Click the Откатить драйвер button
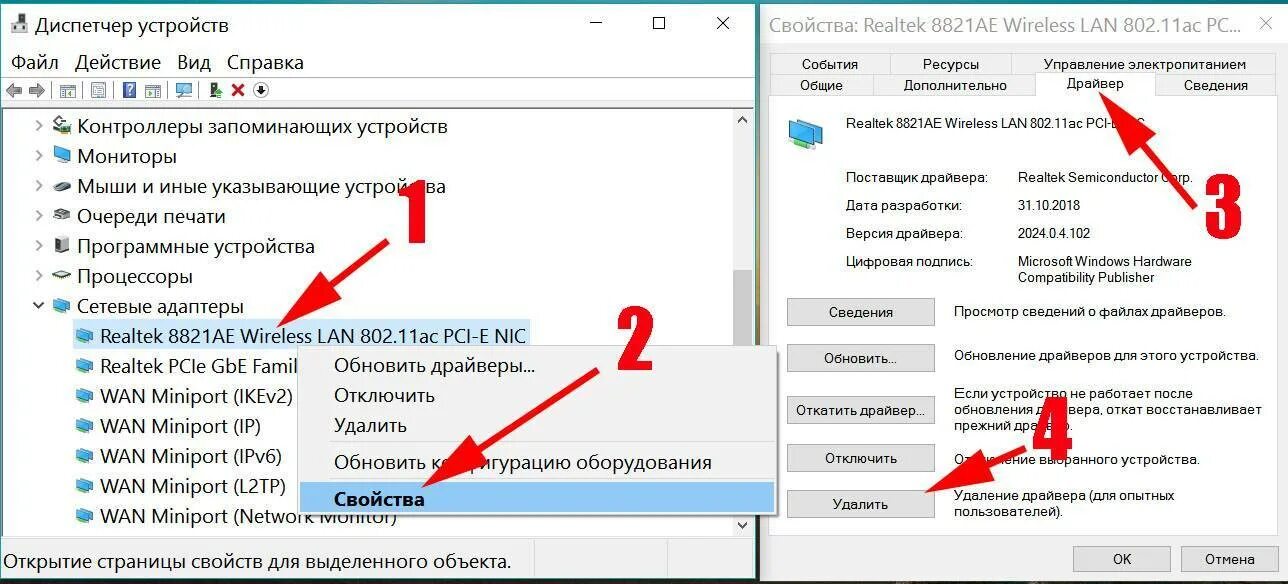Image resolution: width=1288 pixels, height=584 pixels. 860,410
